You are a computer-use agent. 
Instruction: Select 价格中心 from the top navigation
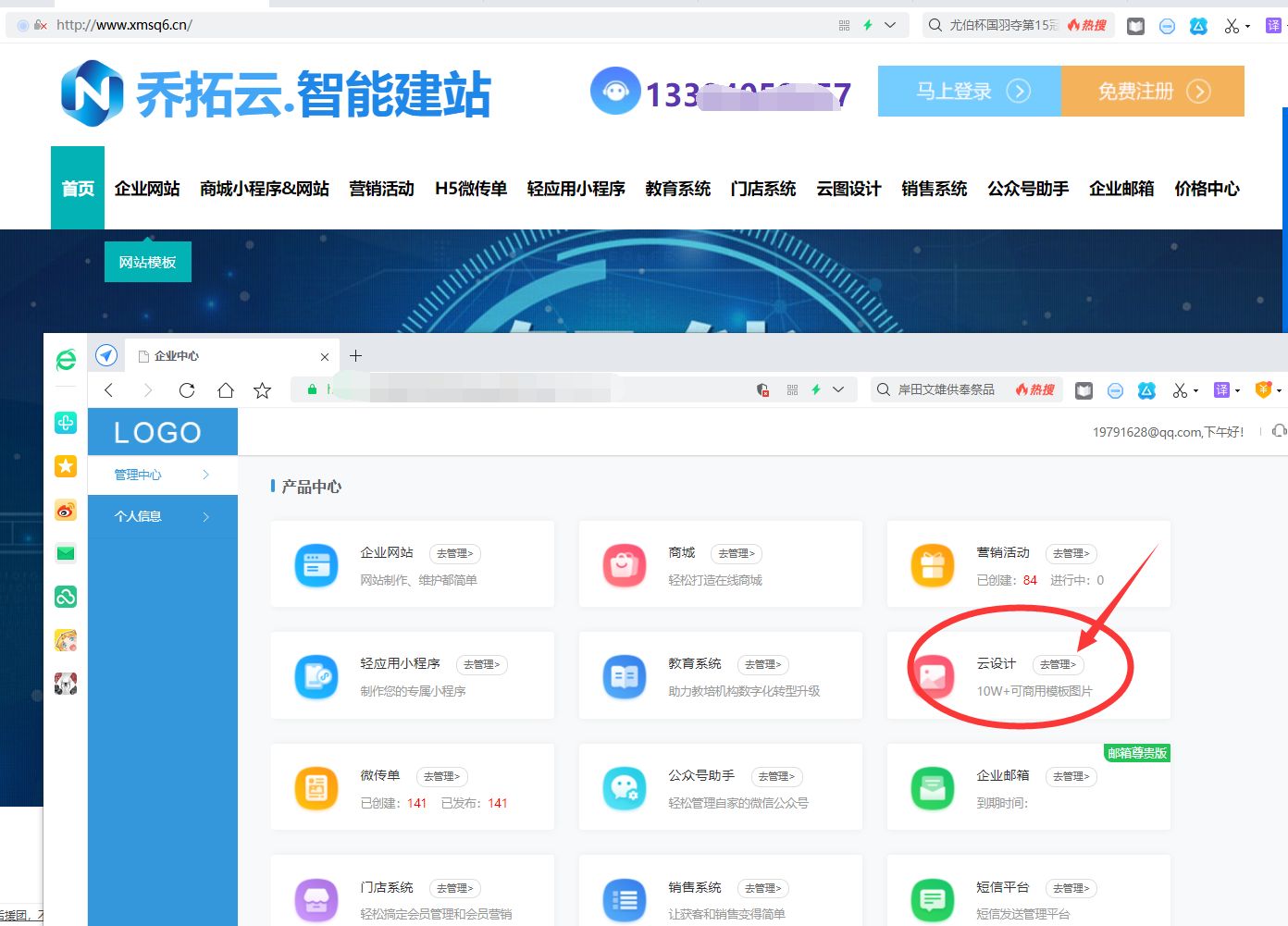(x=1207, y=189)
